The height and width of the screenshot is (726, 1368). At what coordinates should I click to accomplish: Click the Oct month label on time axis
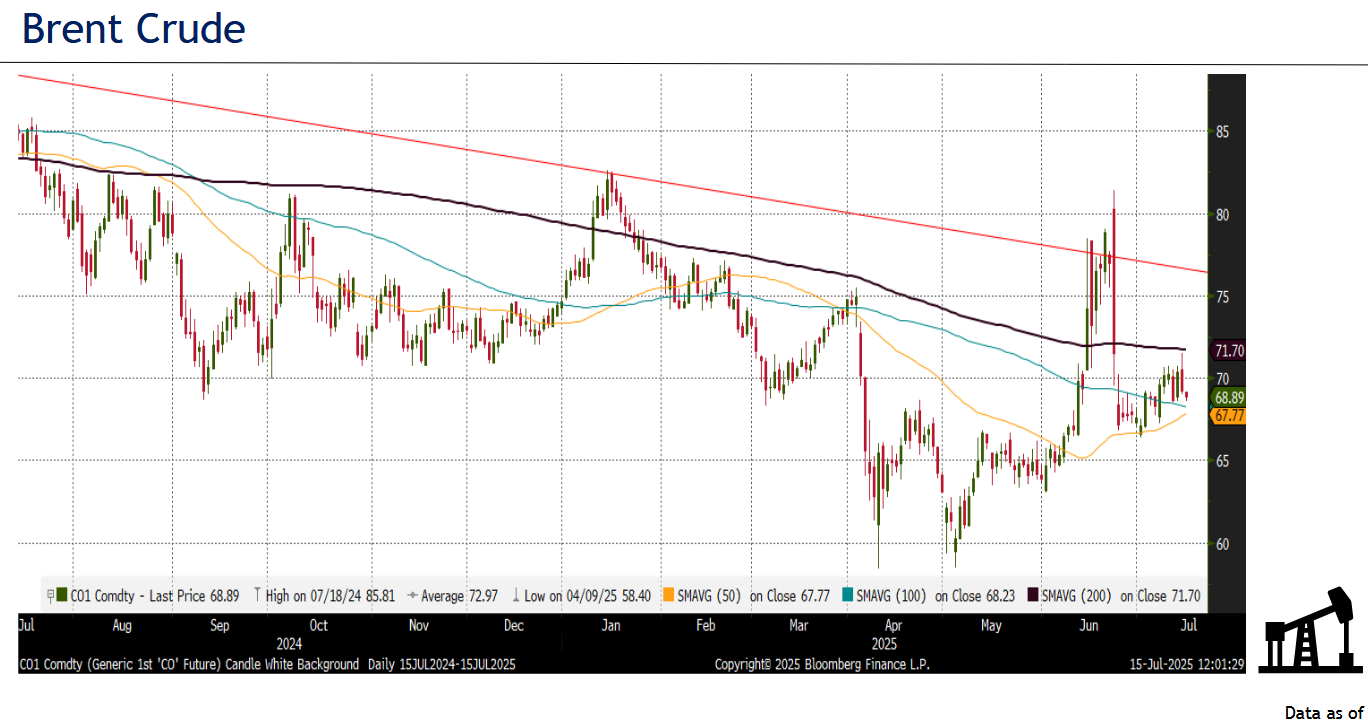[318, 625]
